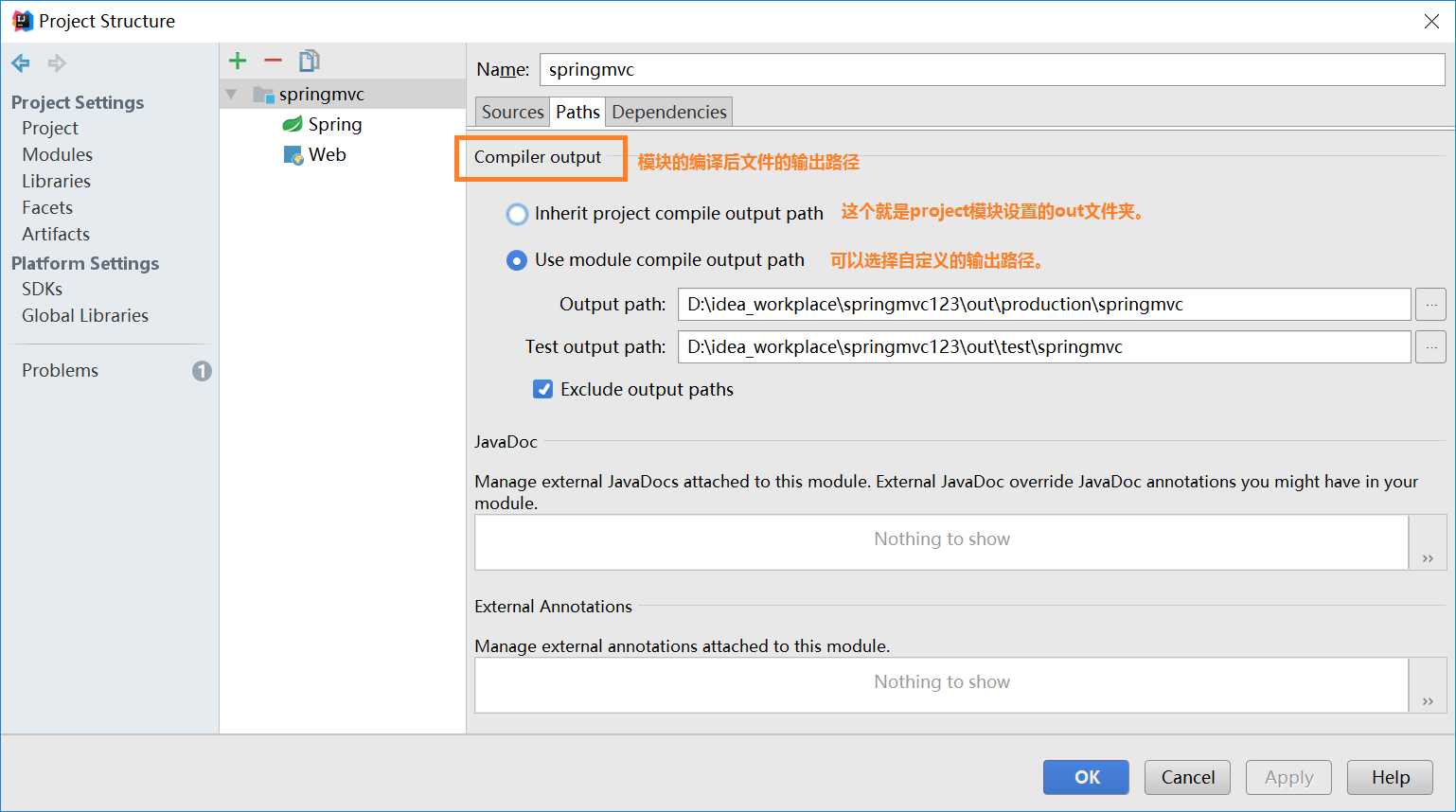The height and width of the screenshot is (812, 1456).
Task: Open the Problems count badge
Action: 202,371
